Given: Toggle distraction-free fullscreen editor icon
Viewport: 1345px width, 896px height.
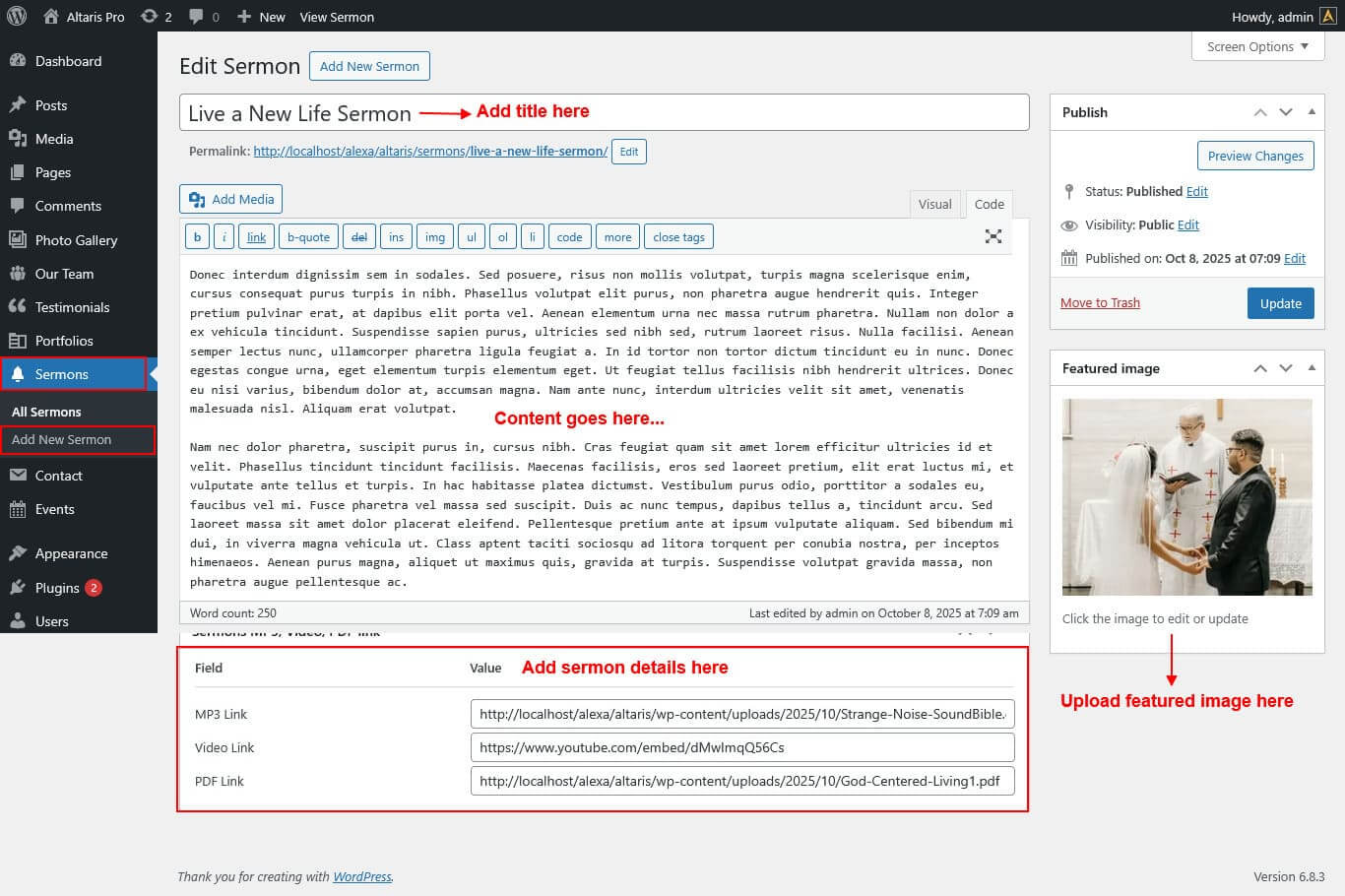Looking at the screenshot, I should click(993, 236).
